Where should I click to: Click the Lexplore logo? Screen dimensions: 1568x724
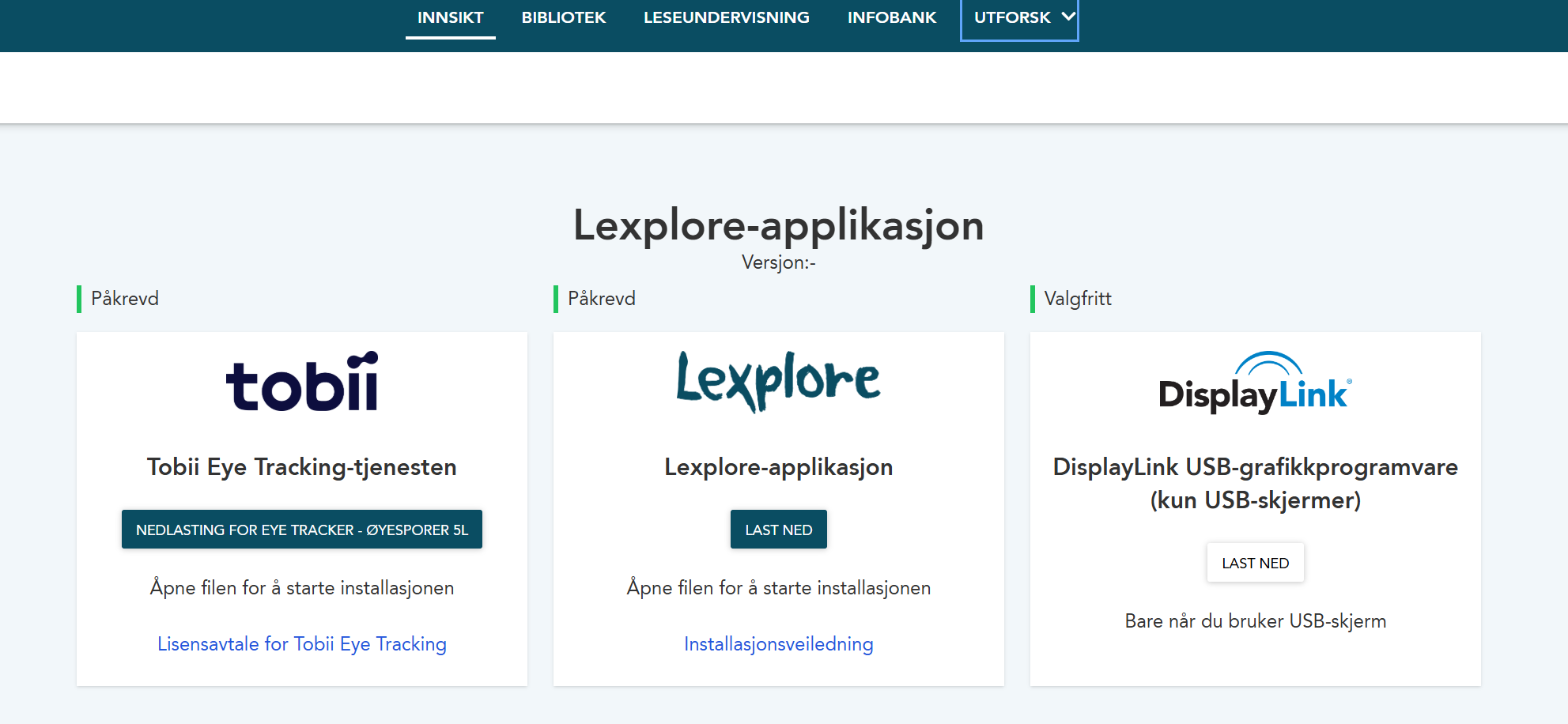[778, 382]
